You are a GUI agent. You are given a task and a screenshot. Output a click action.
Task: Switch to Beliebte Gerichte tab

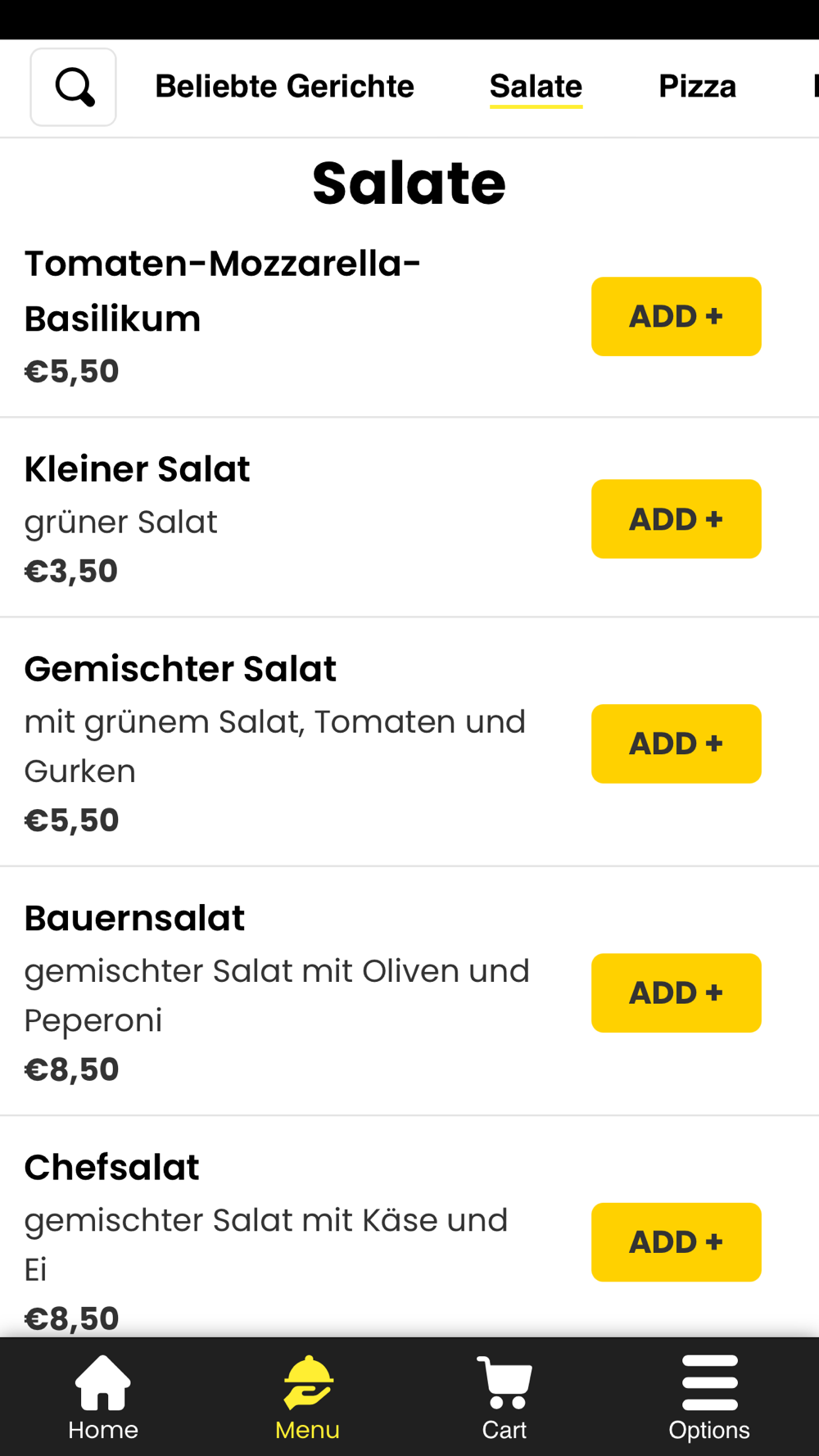(x=285, y=86)
